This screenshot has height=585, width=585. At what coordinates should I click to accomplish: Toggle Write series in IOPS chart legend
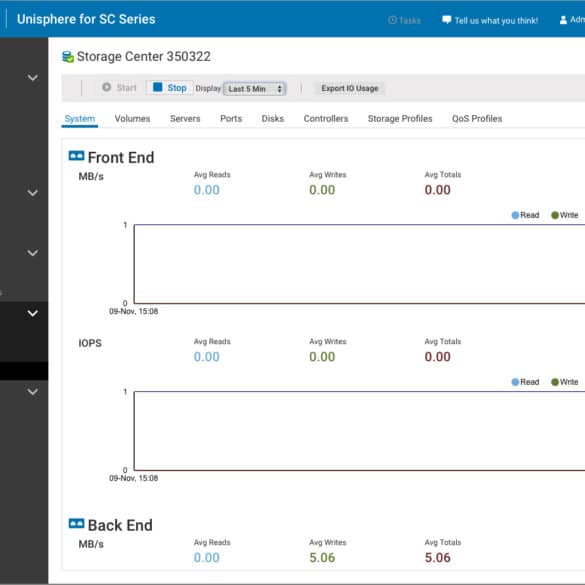pyautogui.click(x=564, y=382)
